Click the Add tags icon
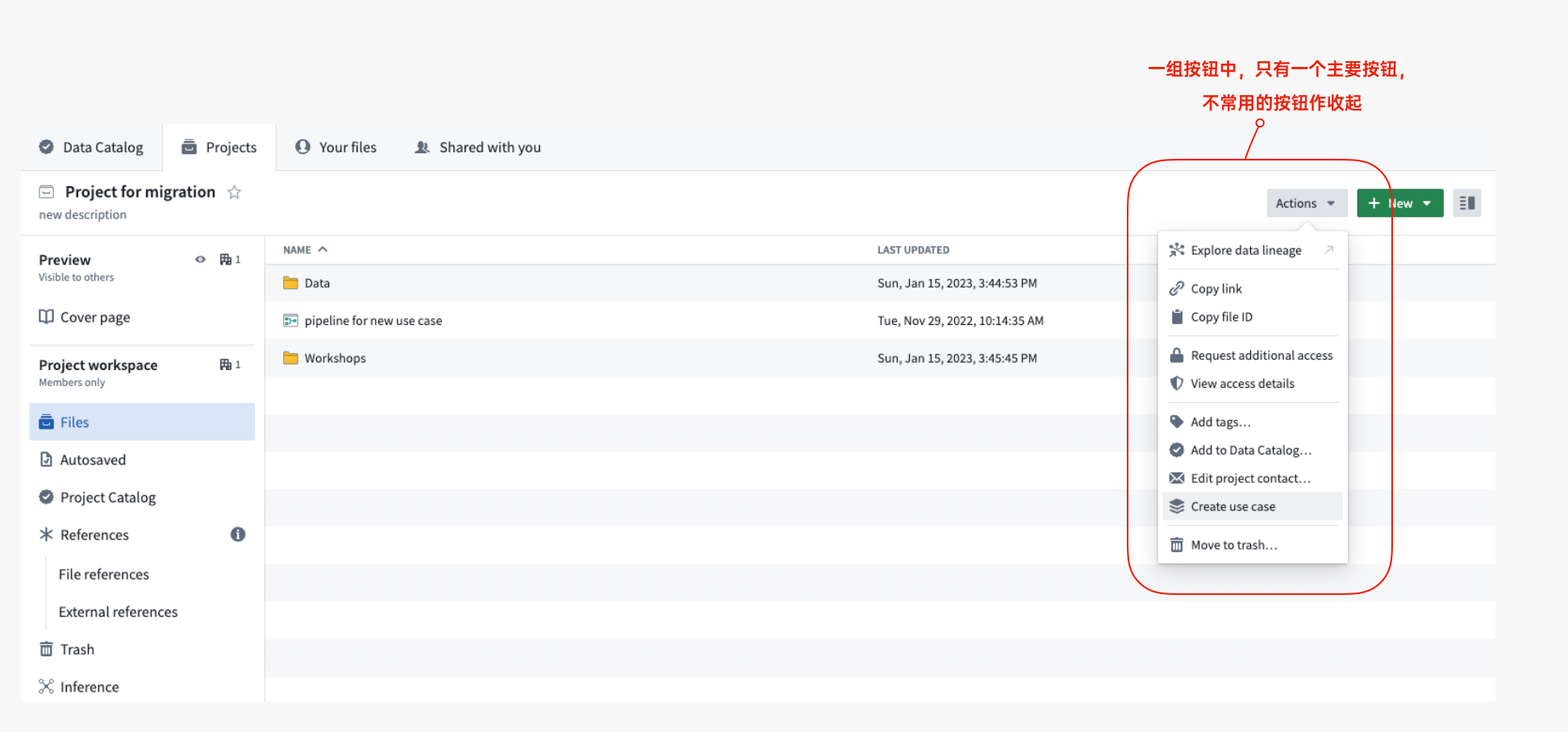 [x=1177, y=422]
